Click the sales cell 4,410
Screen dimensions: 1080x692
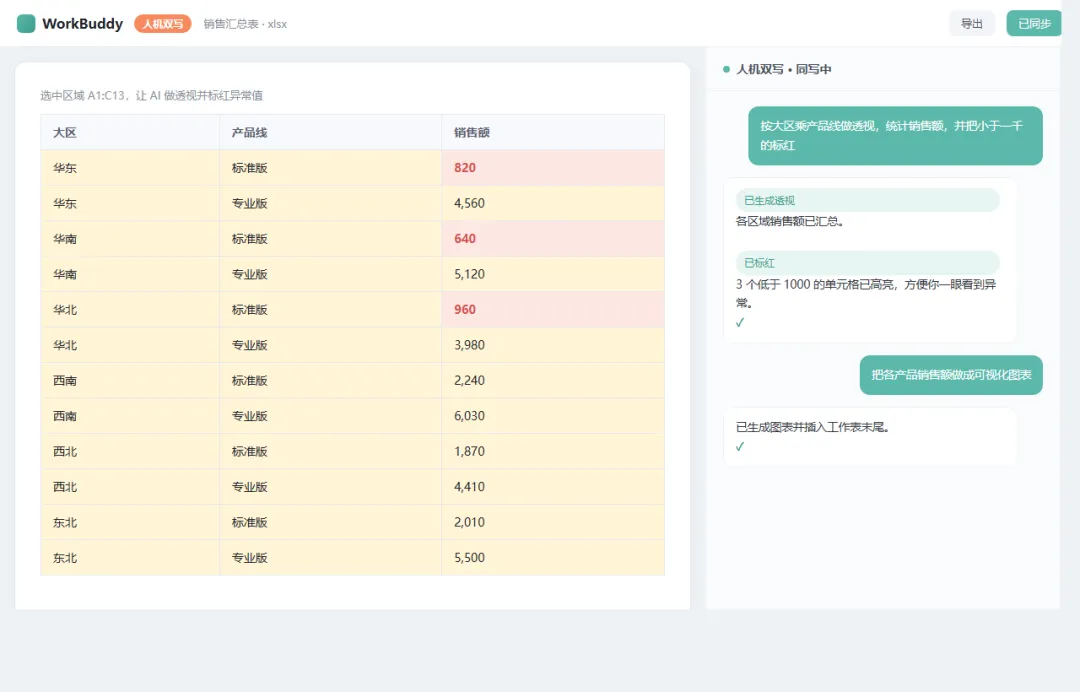553,487
